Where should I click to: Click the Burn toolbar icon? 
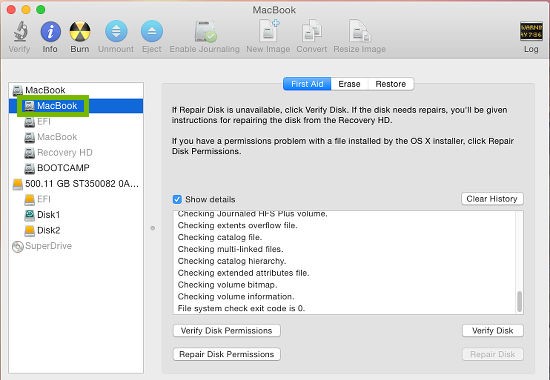[80, 31]
